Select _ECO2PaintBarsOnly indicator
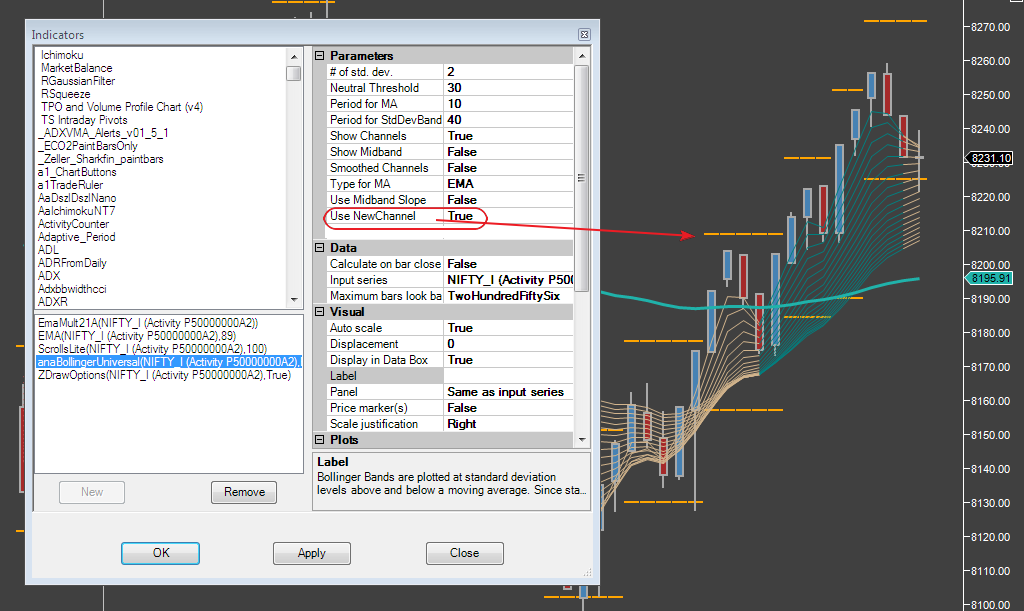Screen dimensions: 1024x611 tap(88, 146)
